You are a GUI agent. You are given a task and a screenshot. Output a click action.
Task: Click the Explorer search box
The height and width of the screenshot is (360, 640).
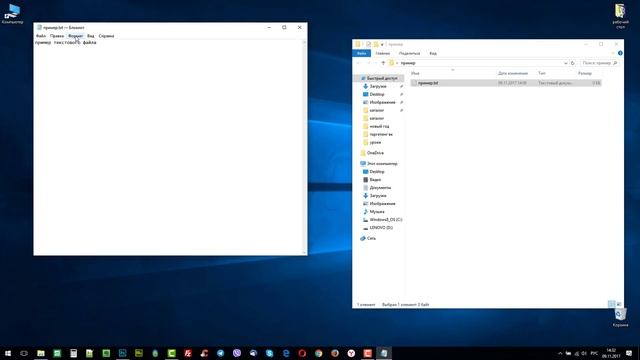(x=599, y=63)
